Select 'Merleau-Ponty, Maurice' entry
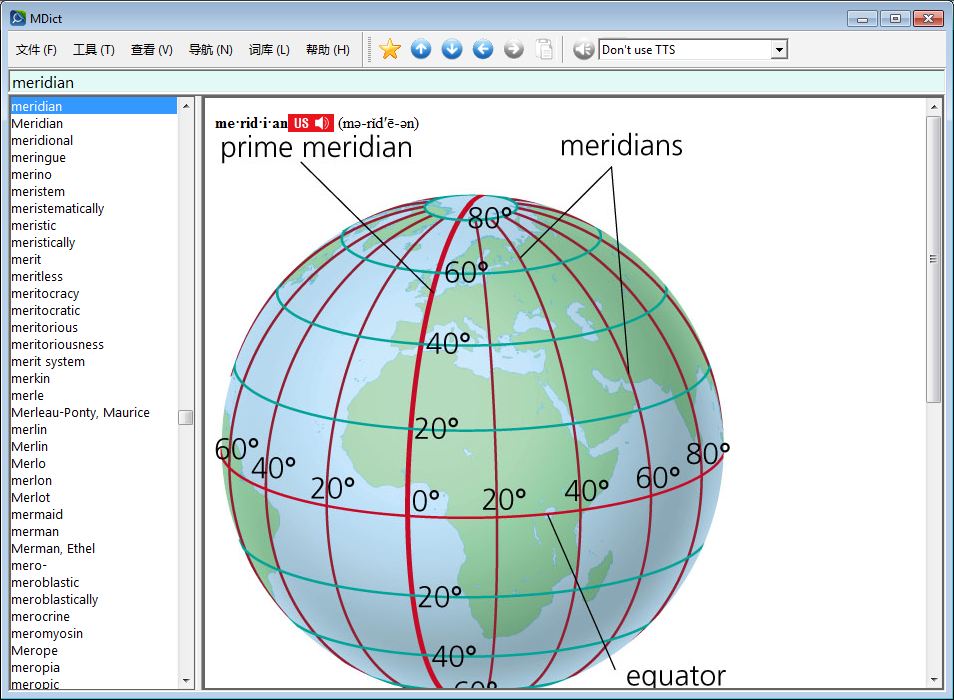The height and width of the screenshot is (700, 954). coord(80,413)
